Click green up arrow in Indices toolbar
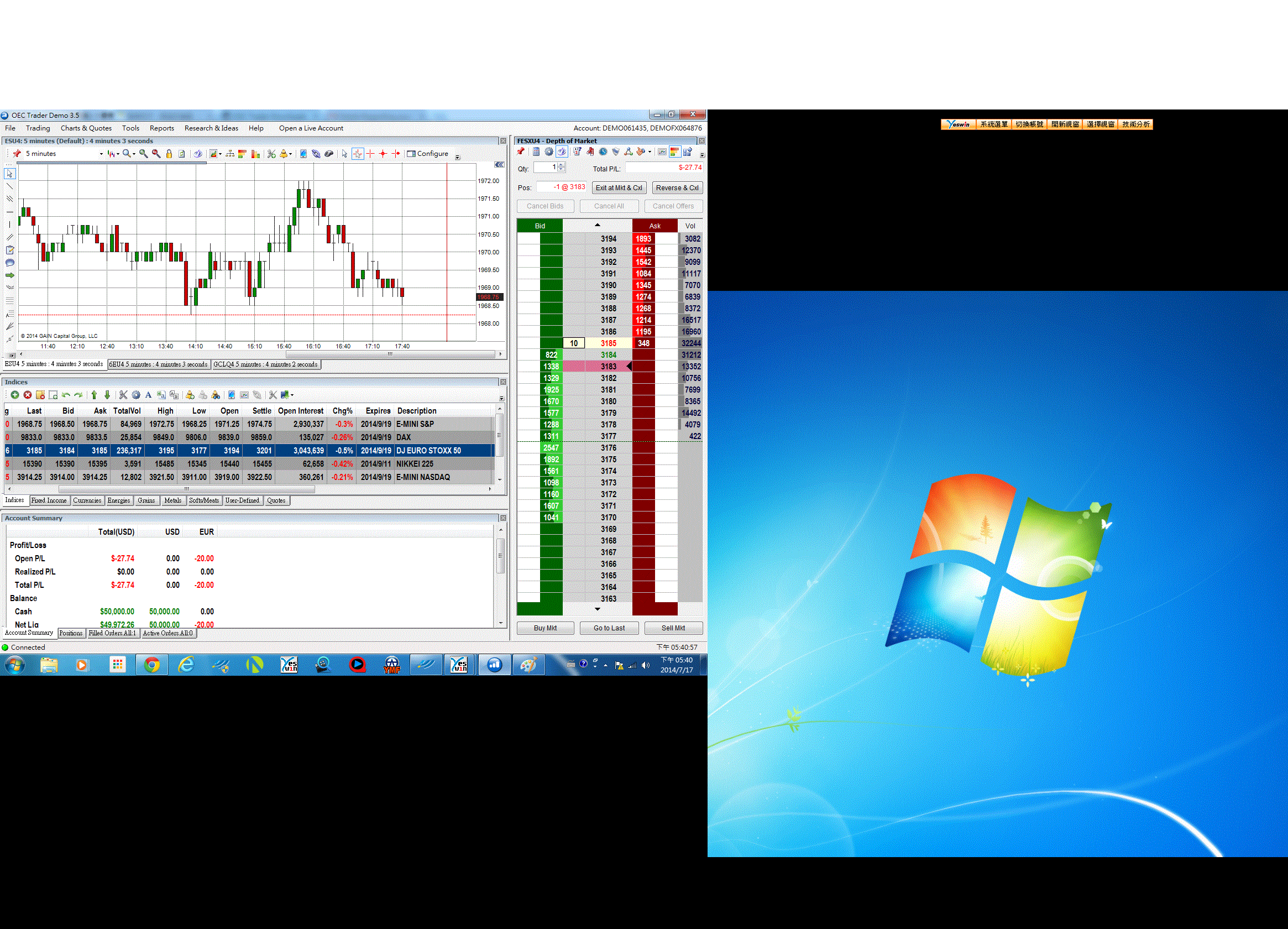1288x929 pixels. (x=95, y=395)
